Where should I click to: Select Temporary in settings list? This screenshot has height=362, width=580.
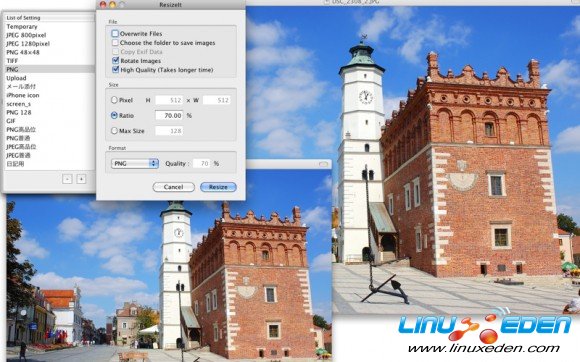tap(50, 27)
